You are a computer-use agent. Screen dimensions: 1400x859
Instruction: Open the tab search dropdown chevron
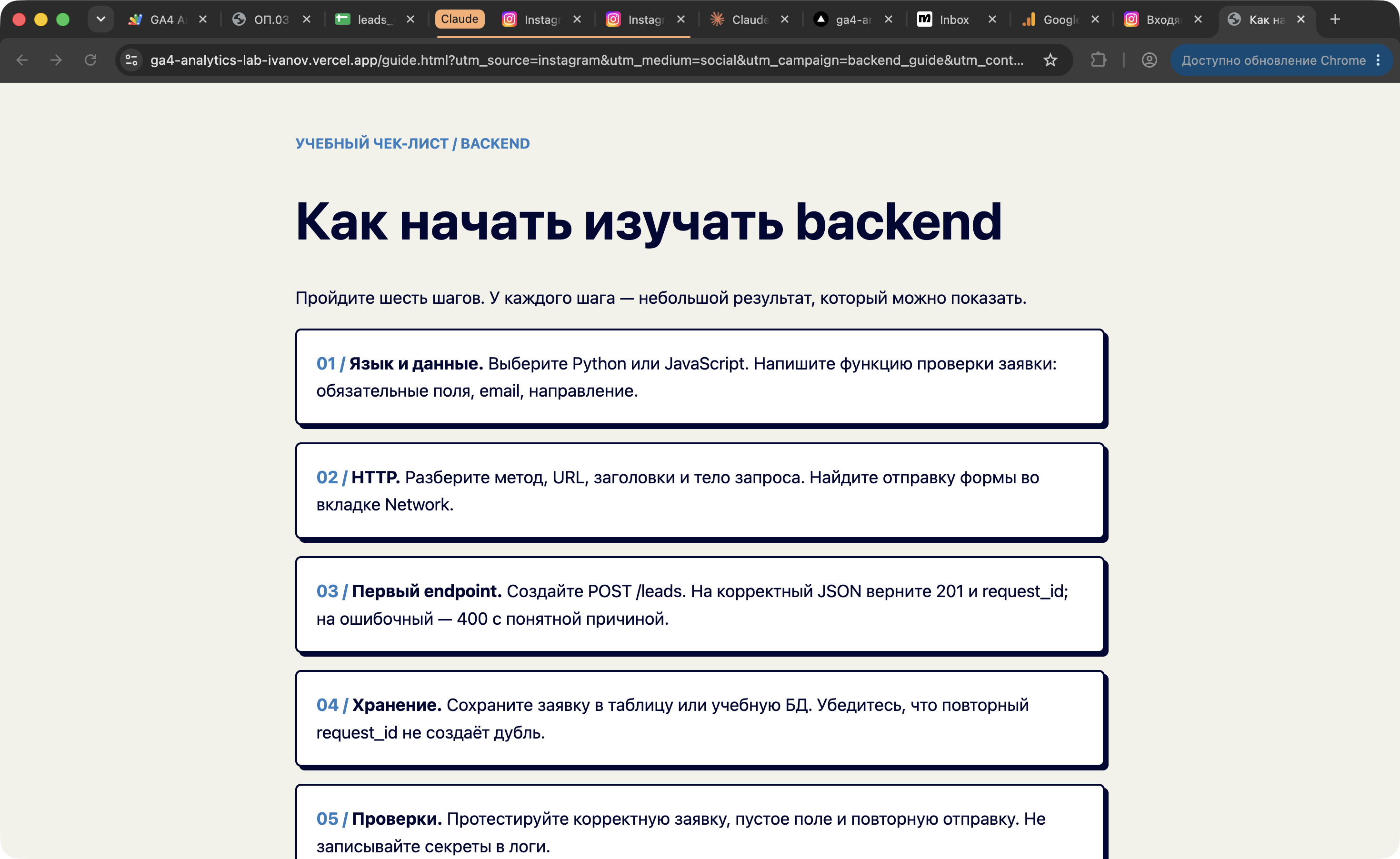click(100, 20)
